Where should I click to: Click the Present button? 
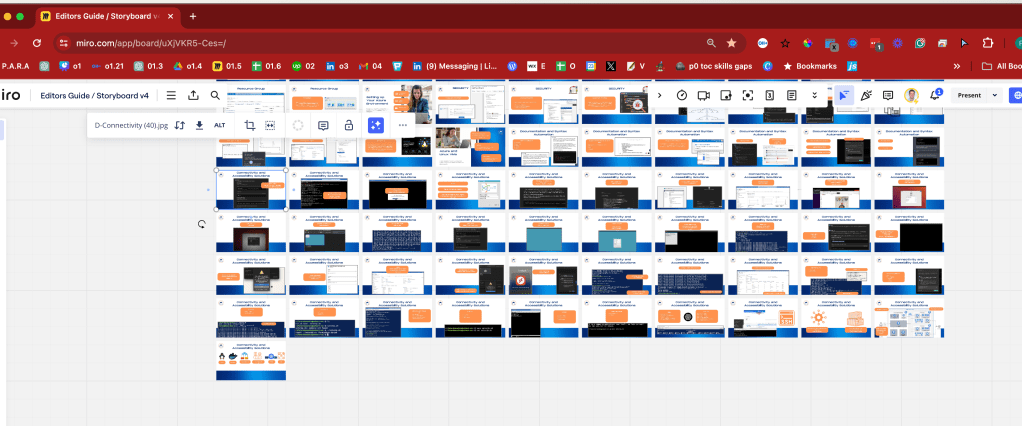(969, 95)
